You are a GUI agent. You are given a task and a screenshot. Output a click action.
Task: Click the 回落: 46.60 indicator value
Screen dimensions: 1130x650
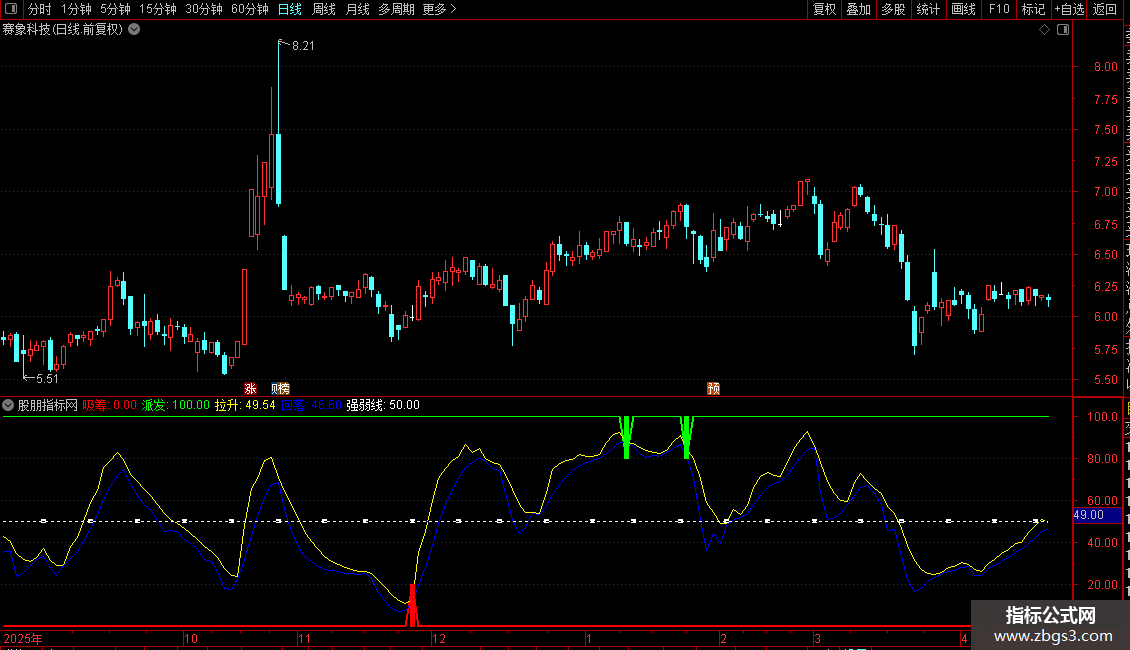tap(311, 405)
